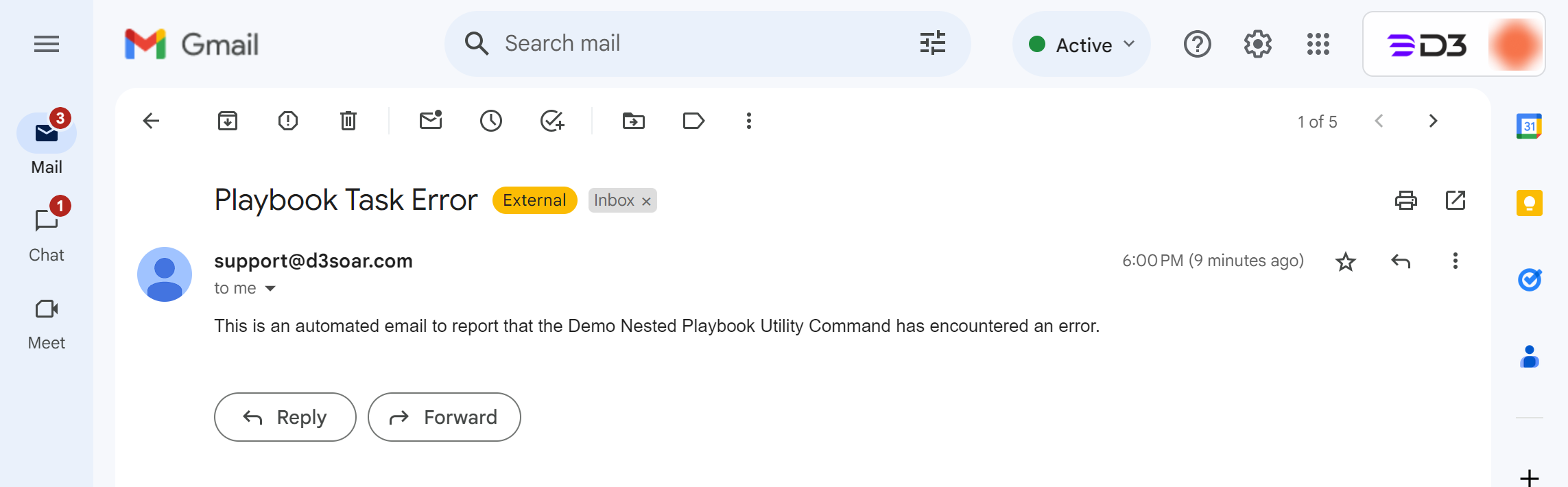Open the Move to folder icon
The image size is (1568, 487).
click(633, 121)
